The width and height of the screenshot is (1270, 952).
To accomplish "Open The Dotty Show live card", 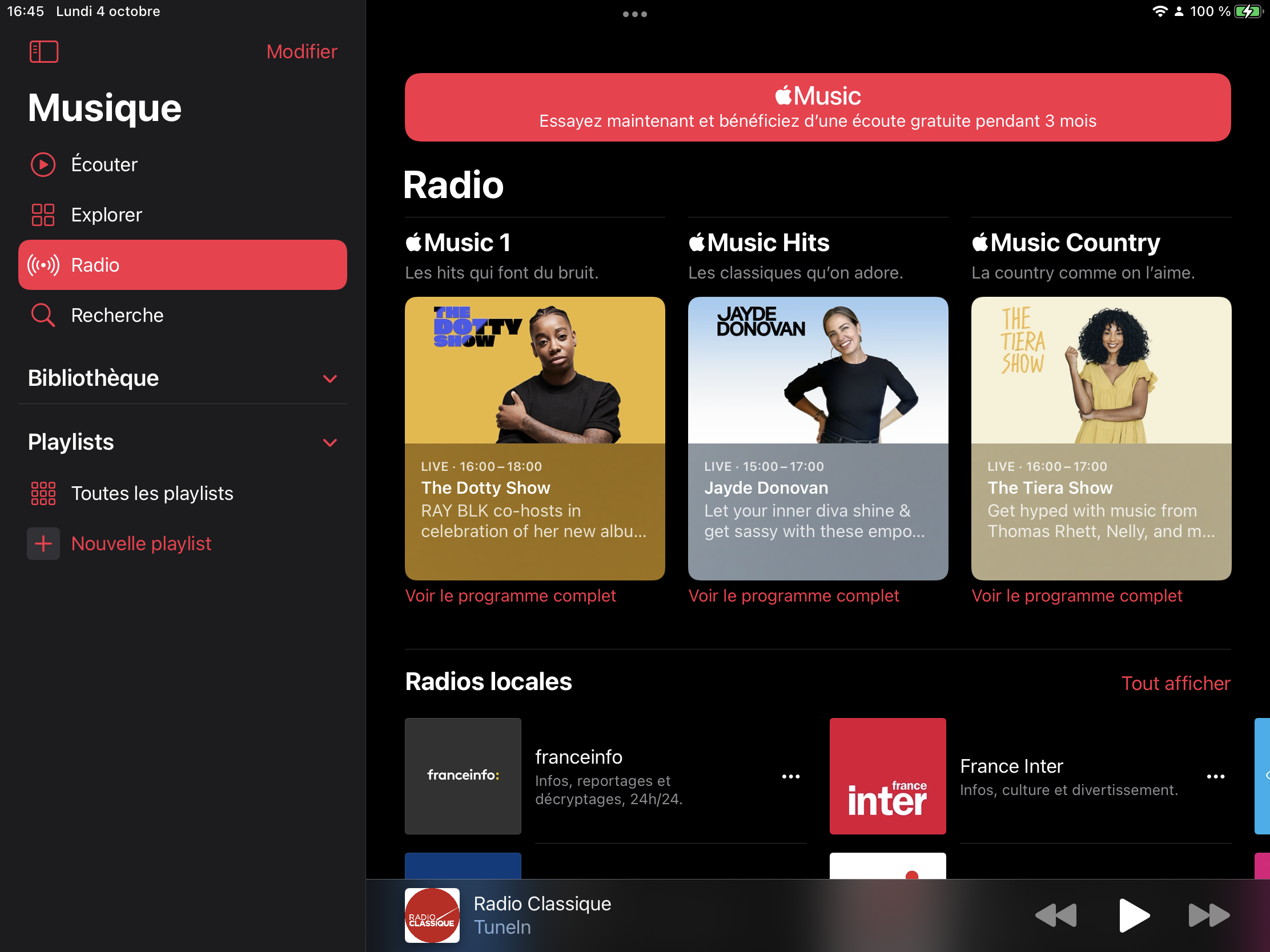I will 534,438.
